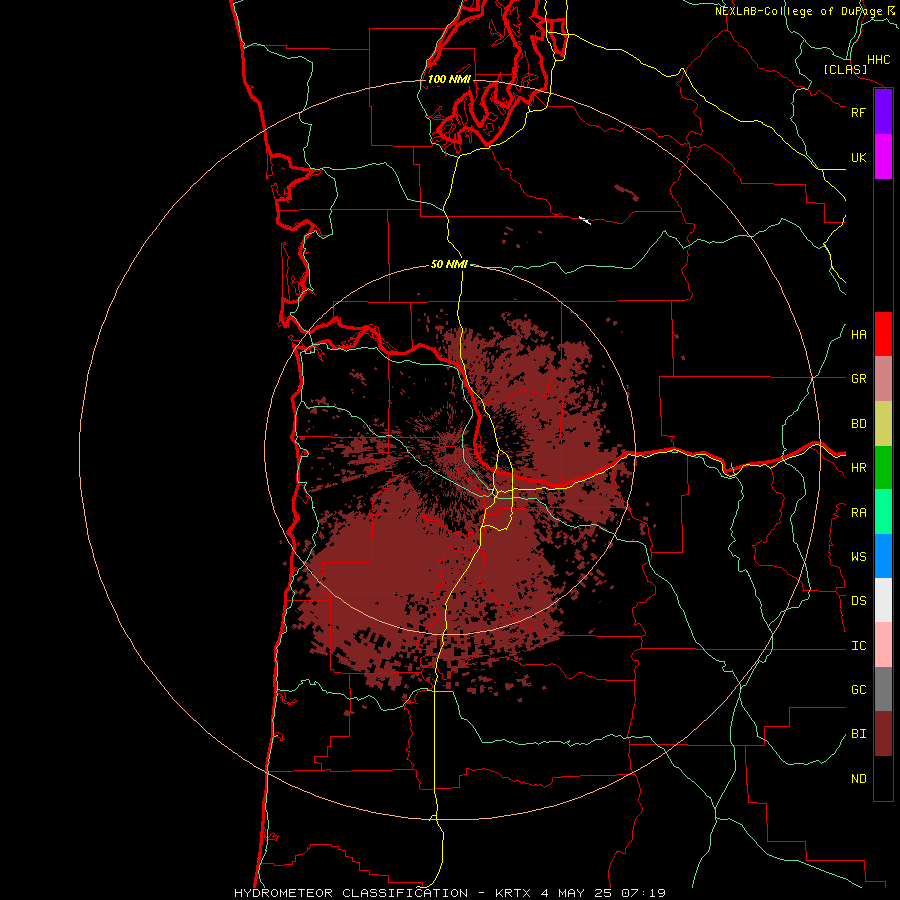Click the UK magenta legend swatch
This screenshot has width=900, height=900.
[883, 157]
